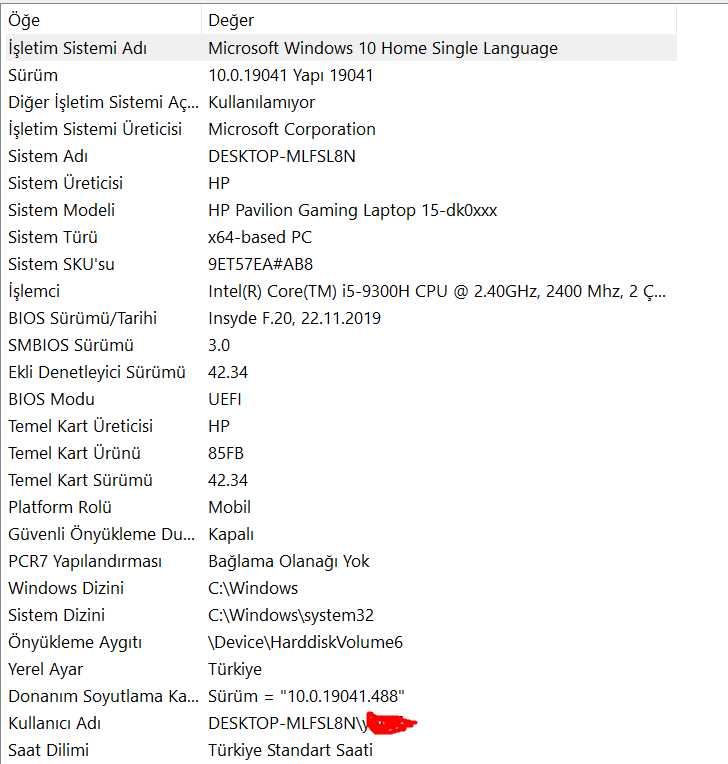The image size is (728, 764).
Task: Click the Temel Kart Ürünü row
Action: [x=74, y=453]
